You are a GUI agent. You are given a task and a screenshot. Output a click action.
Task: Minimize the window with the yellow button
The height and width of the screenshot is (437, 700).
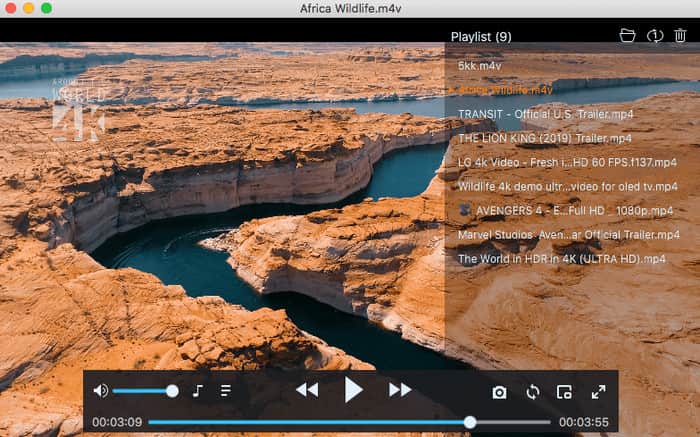(x=29, y=8)
